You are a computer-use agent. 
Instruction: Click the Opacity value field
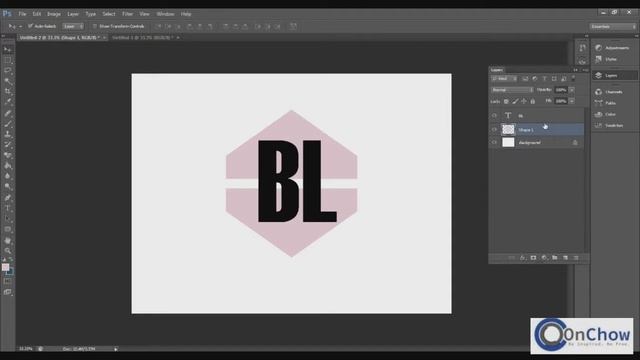coord(561,90)
